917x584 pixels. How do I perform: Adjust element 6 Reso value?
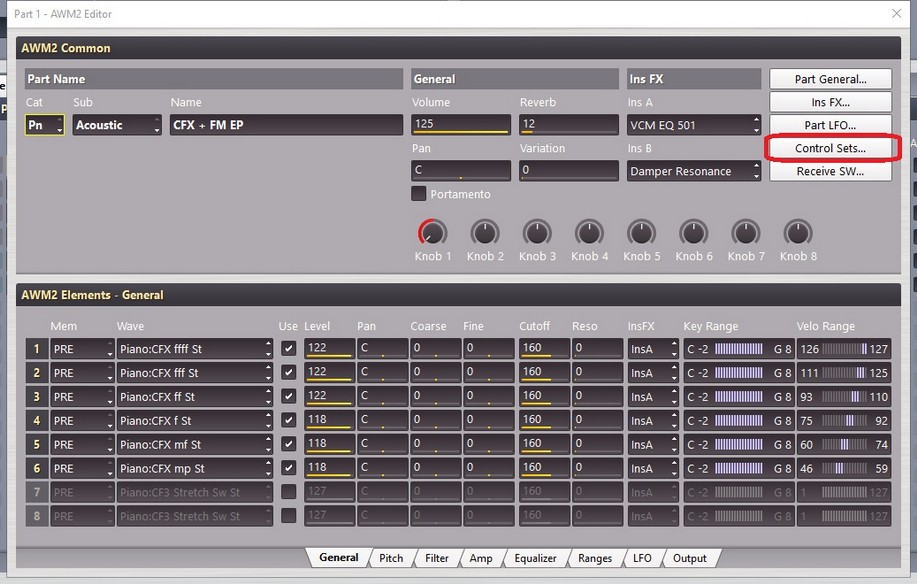[x=597, y=469]
